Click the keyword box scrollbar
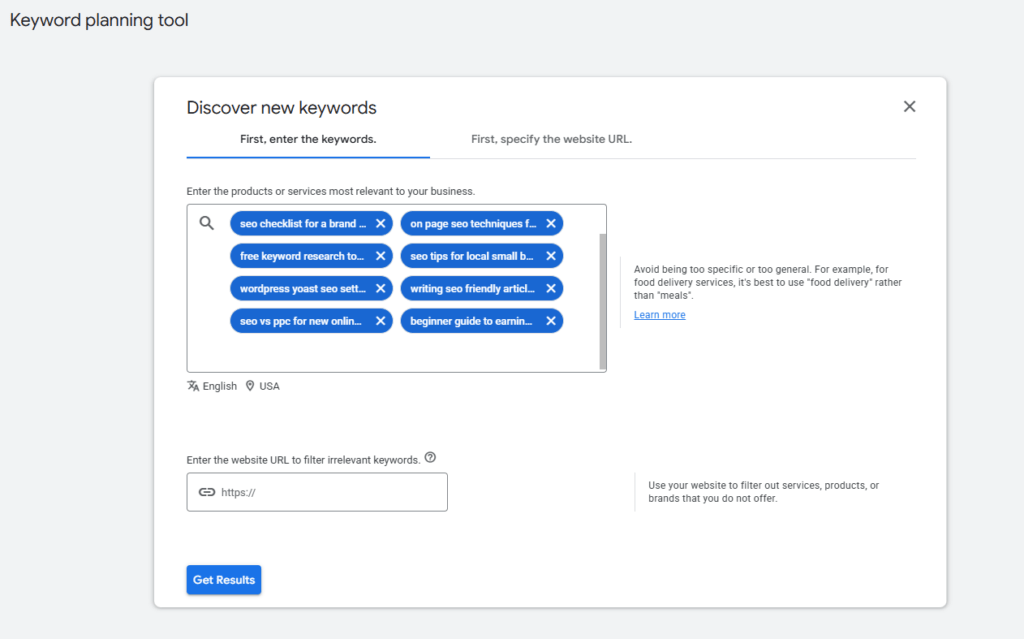 tap(602, 301)
